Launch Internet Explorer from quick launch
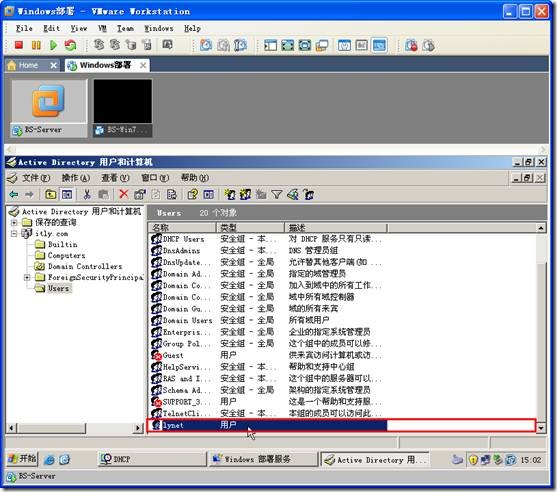The image size is (557, 492). 49,460
